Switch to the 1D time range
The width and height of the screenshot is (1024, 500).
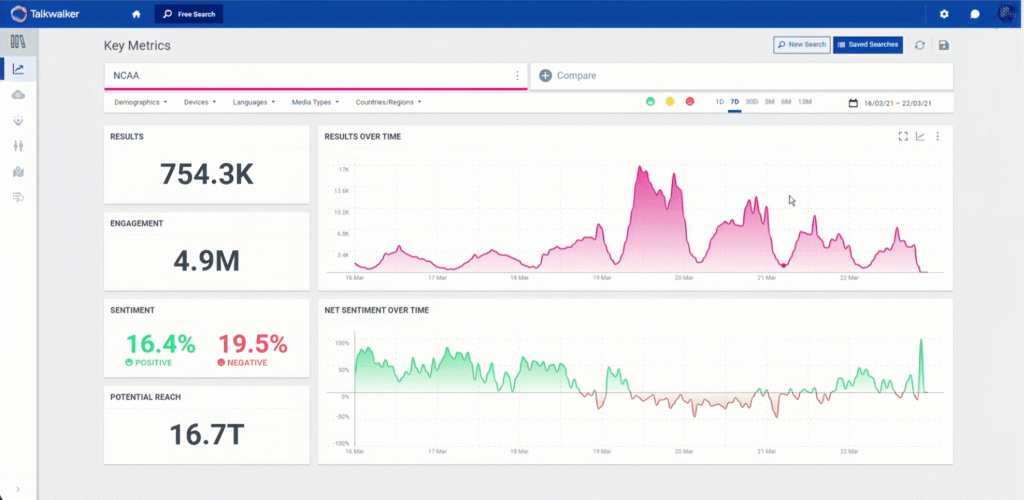click(719, 102)
